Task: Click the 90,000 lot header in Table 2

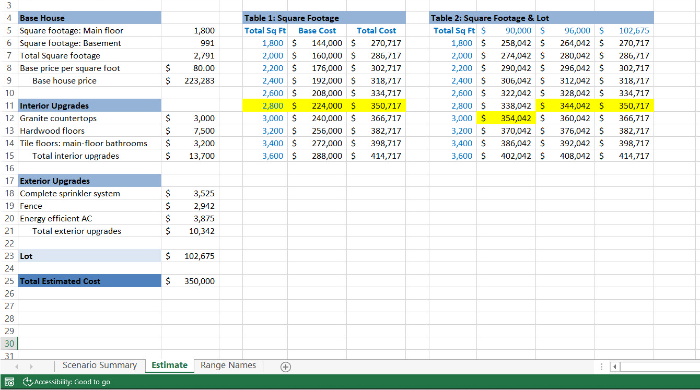Action: [x=506, y=30]
